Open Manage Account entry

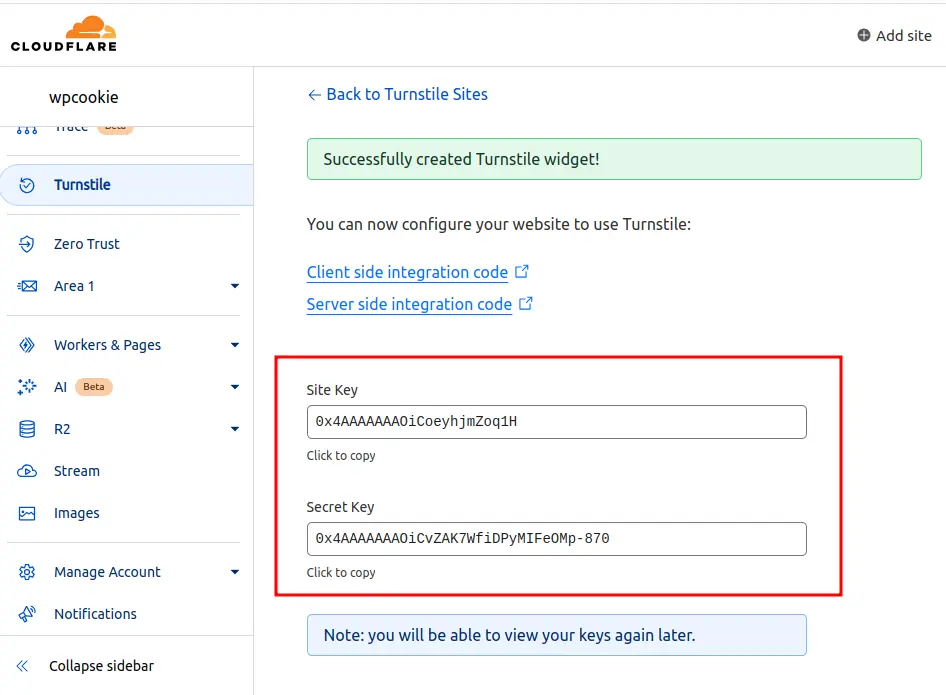107,572
